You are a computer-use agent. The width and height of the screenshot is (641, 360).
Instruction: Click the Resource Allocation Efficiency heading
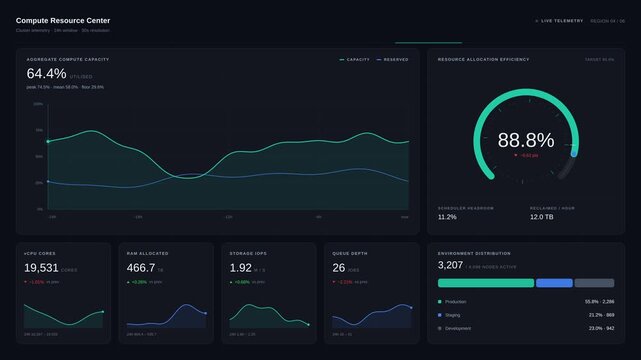[484, 60]
